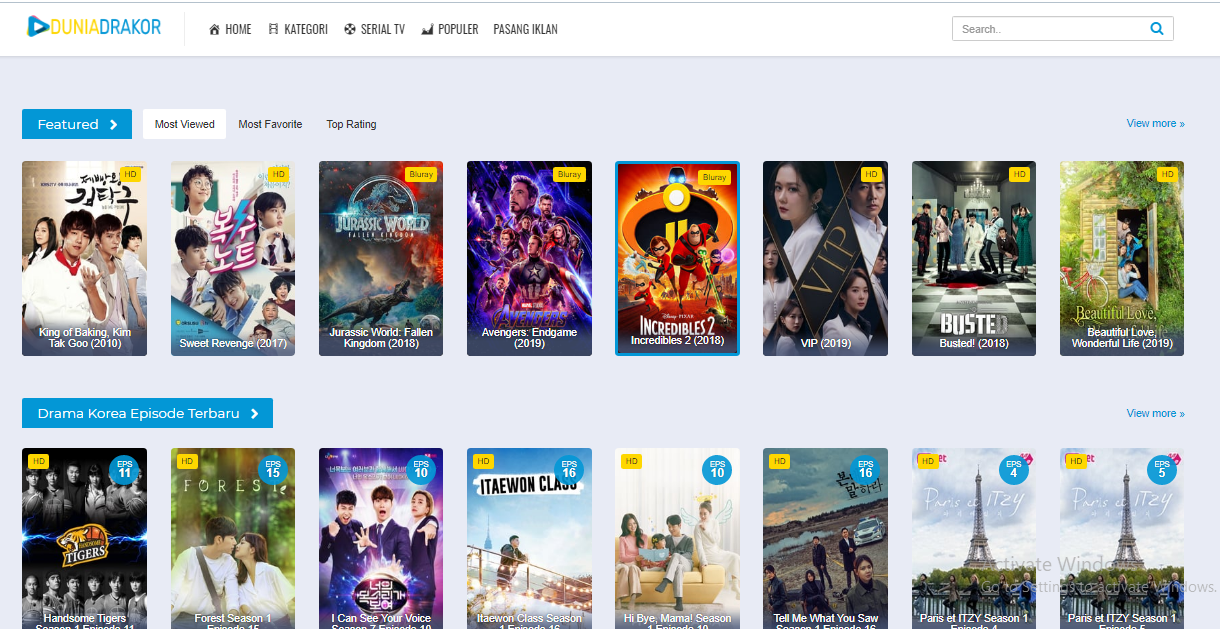Click the HD badge on Forest poster
Image resolution: width=1220 pixels, height=629 pixels.
tap(187, 461)
